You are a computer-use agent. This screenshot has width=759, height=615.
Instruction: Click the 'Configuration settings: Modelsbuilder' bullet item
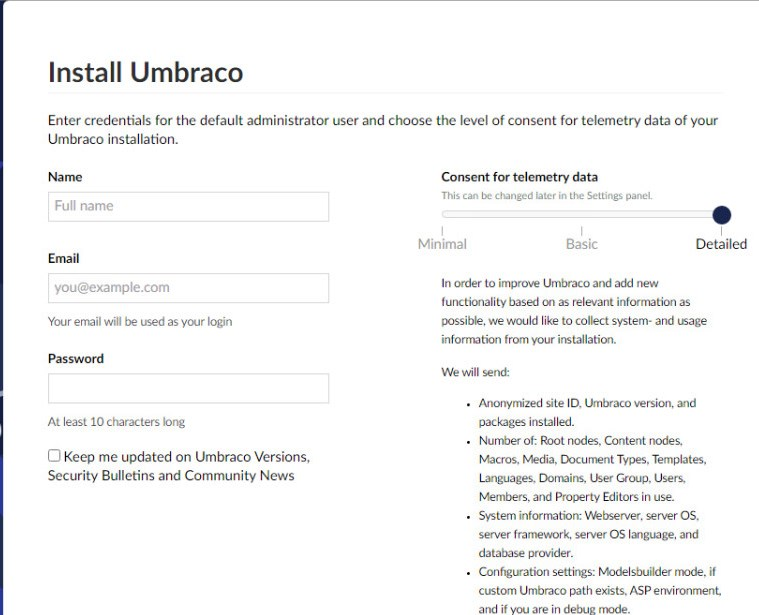point(600,590)
